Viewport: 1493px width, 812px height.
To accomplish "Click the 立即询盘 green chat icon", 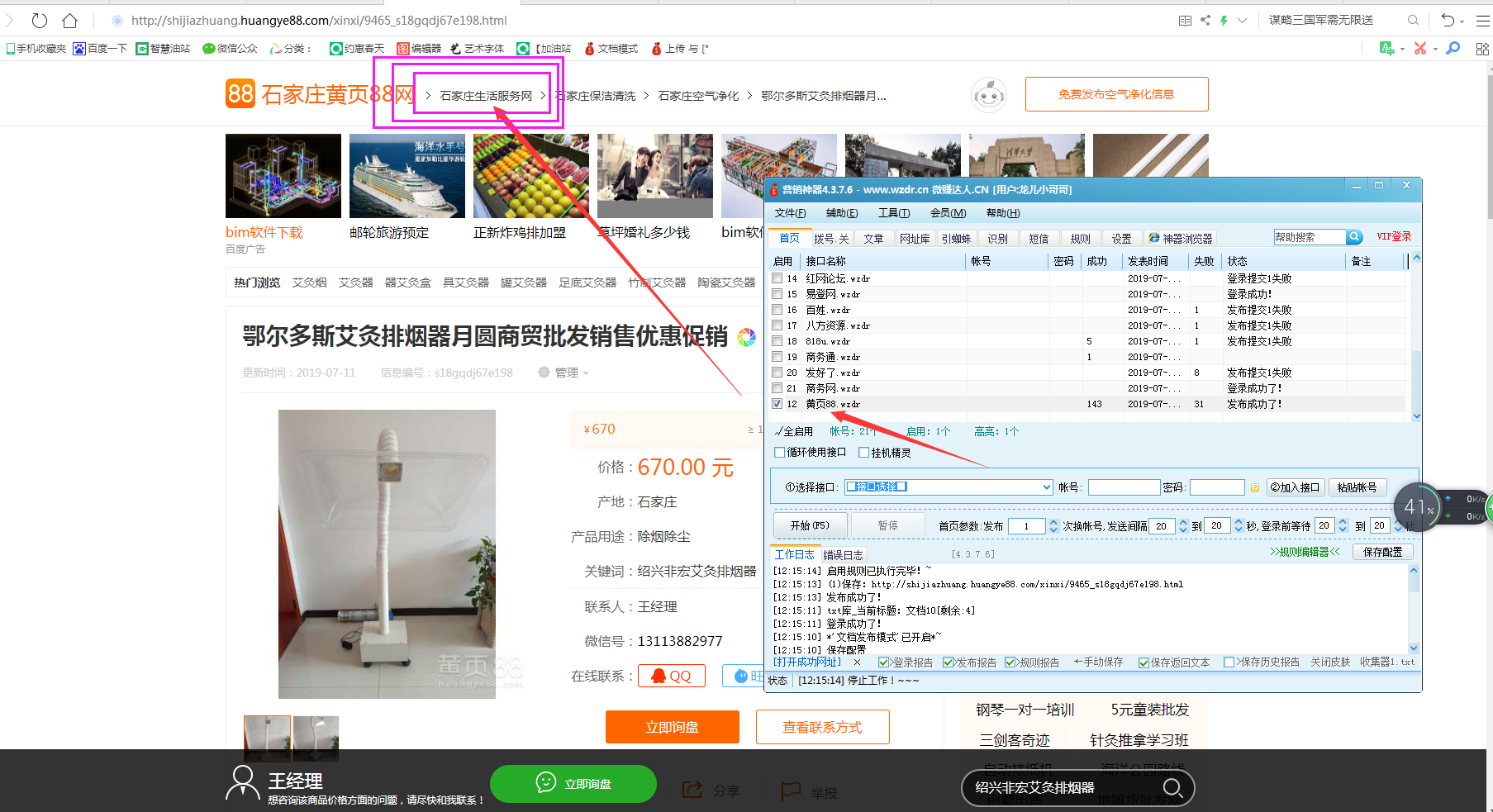I will (x=544, y=783).
